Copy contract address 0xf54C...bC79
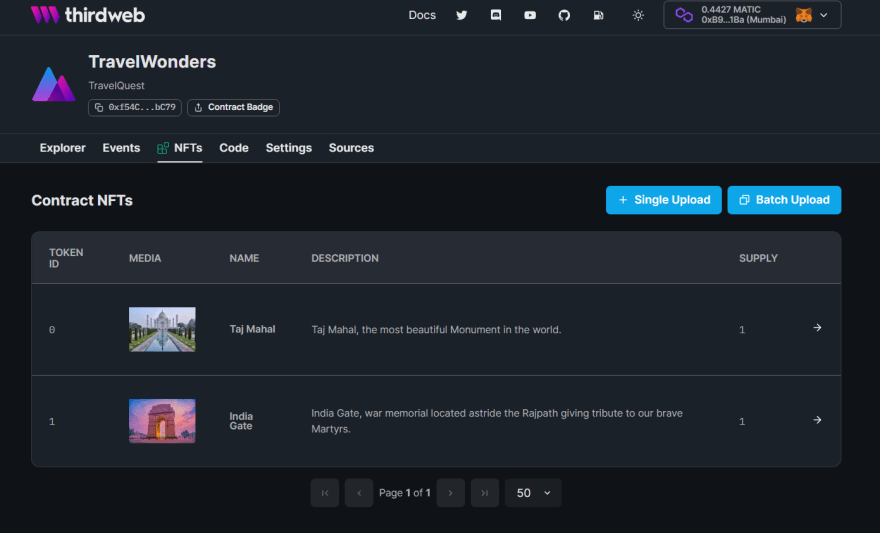This screenshot has height=533, width=880. [x=135, y=107]
